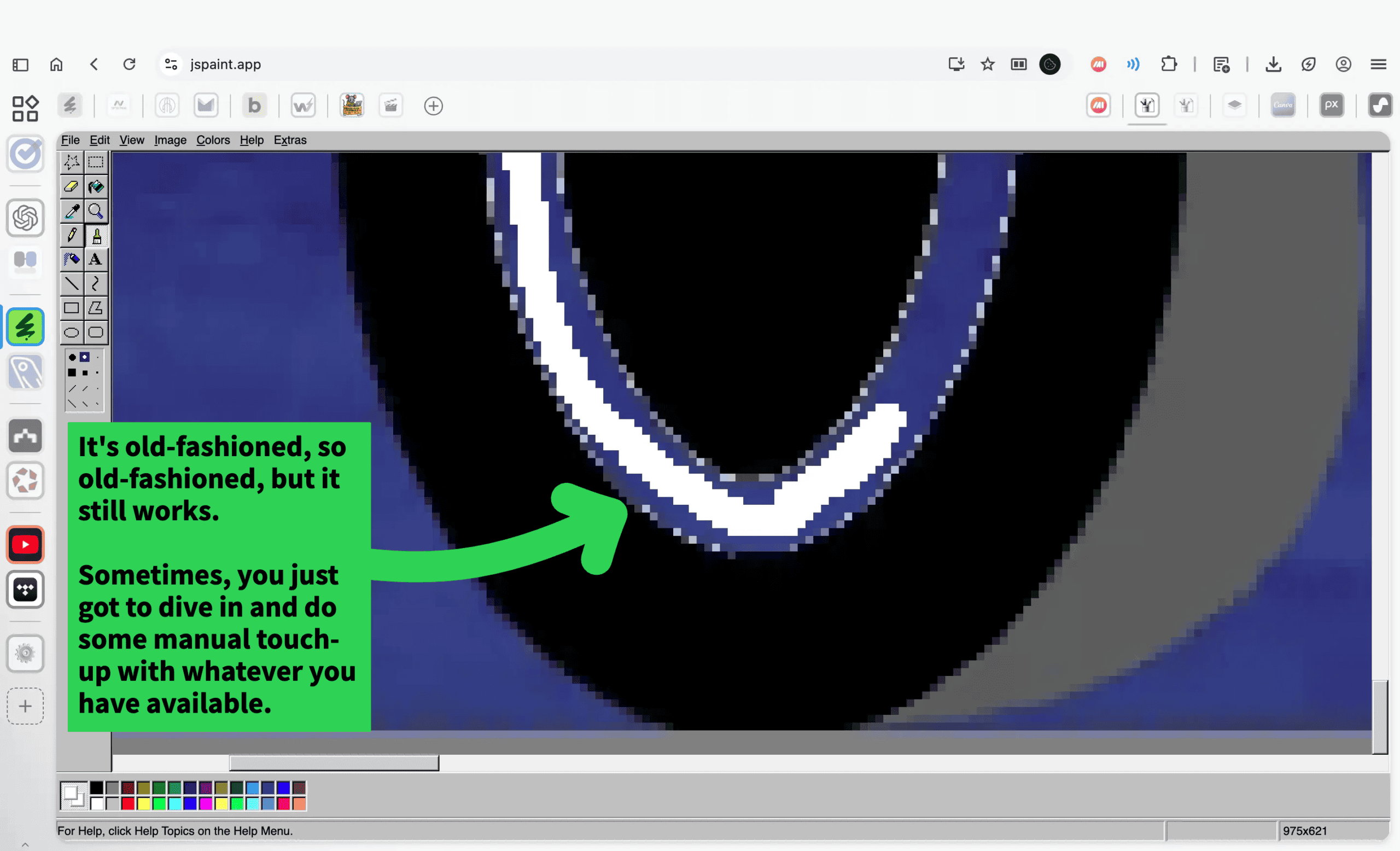Select the Free-Form Select star tool
Viewport: 1400px width, 851px height.
72,162
